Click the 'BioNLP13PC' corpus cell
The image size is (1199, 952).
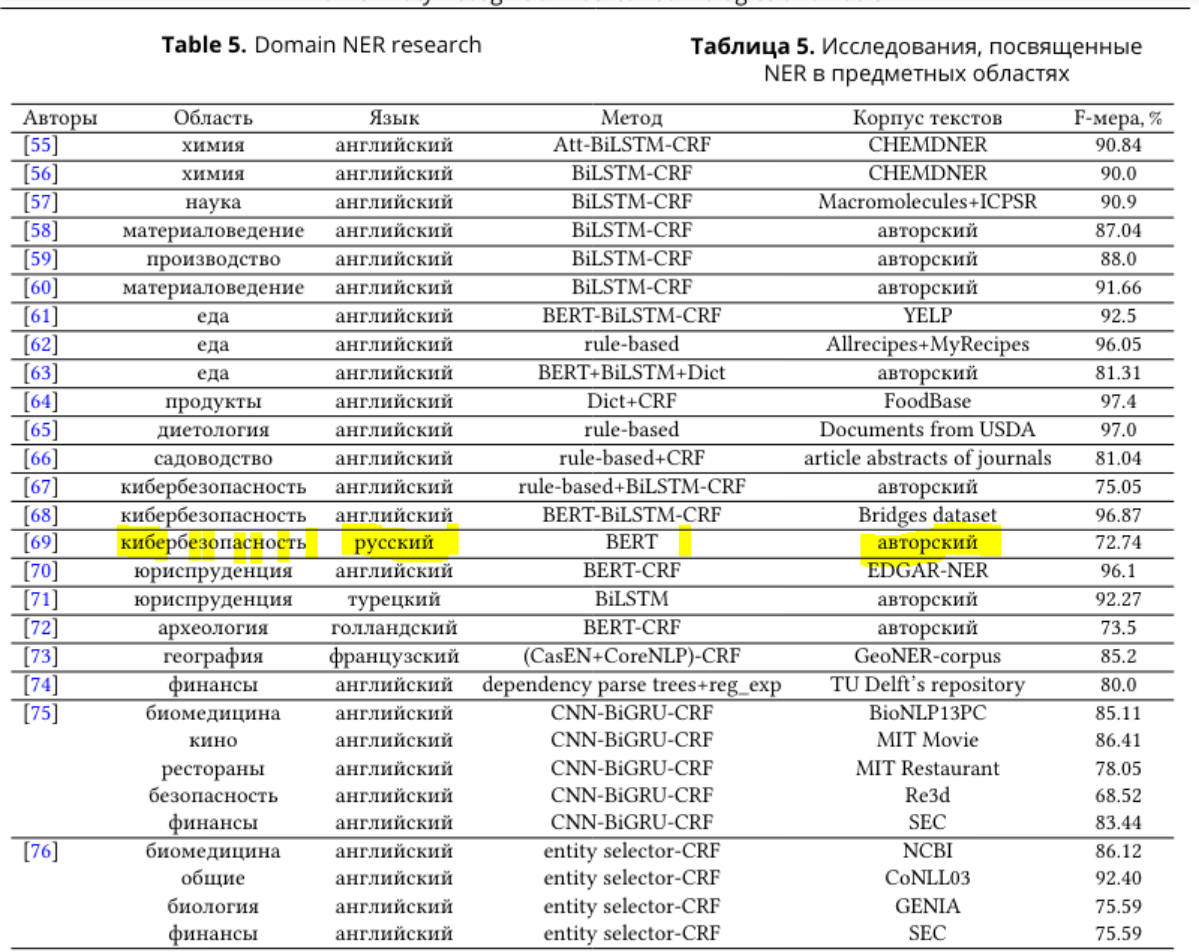click(x=928, y=713)
